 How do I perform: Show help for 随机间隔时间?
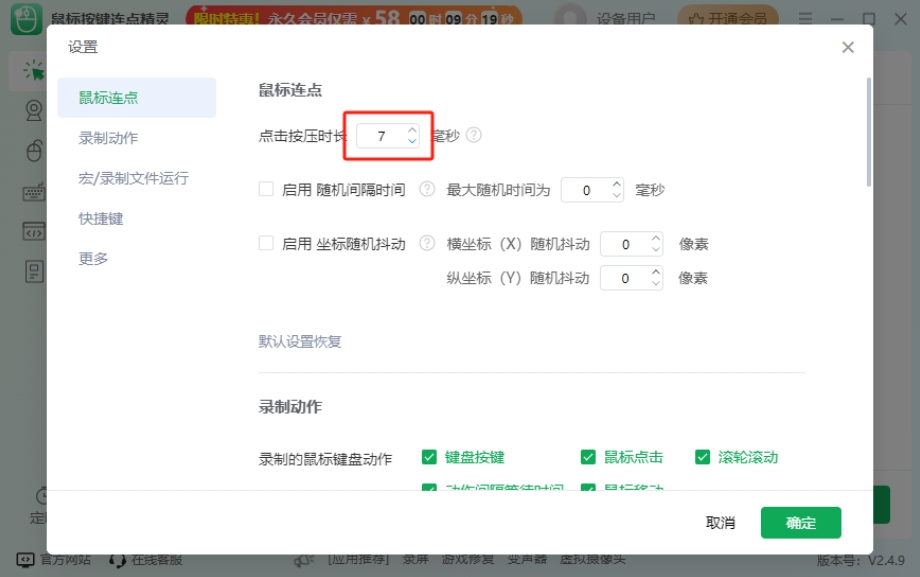point(427,189)
